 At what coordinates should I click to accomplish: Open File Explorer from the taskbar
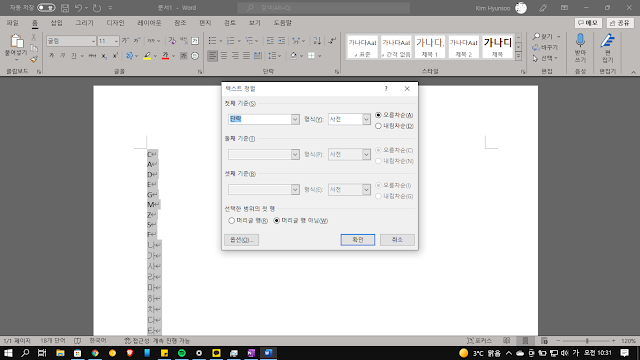(60, 353)
